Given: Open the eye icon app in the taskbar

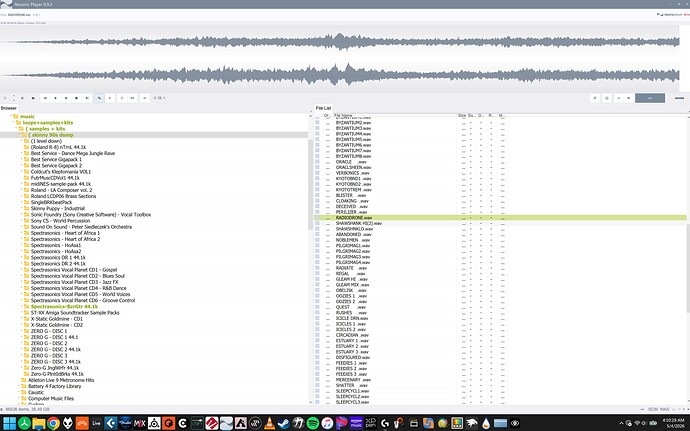Looking at the screenshot, I should click(514, 423).
